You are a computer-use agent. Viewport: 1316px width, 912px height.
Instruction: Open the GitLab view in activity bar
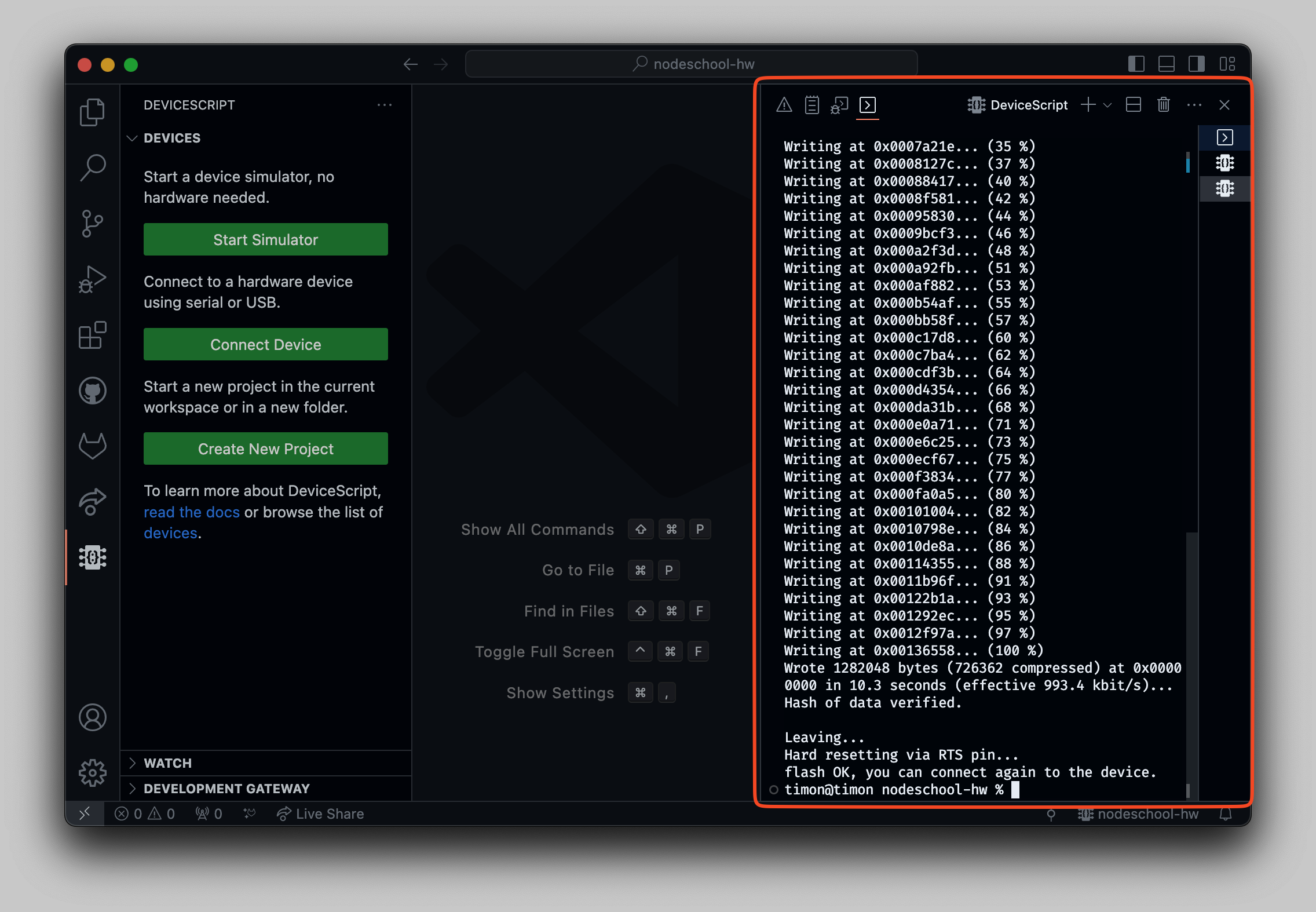click(x=93, y=446)
